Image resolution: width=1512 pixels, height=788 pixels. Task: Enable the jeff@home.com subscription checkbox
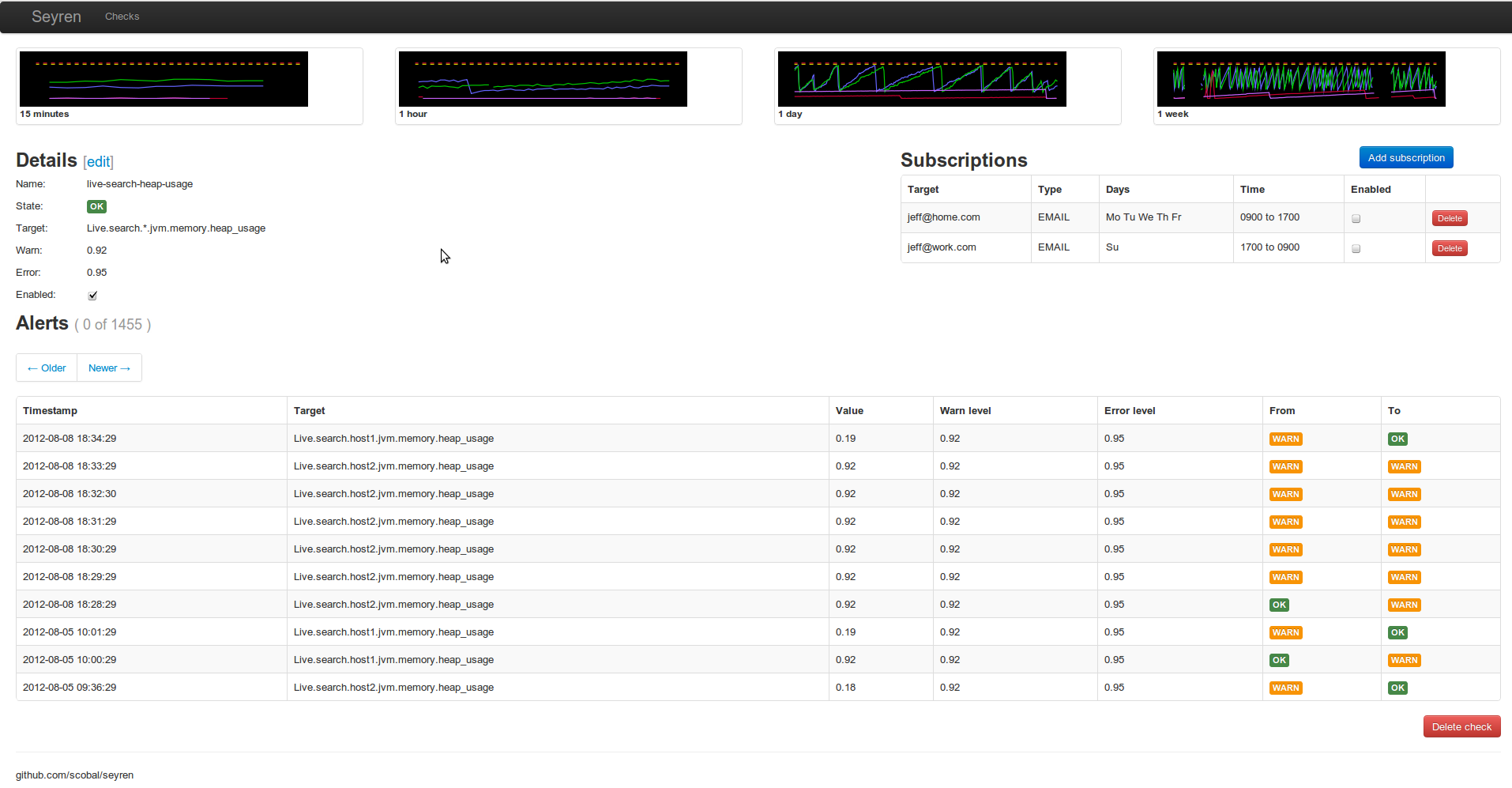tap(1356, 218)
